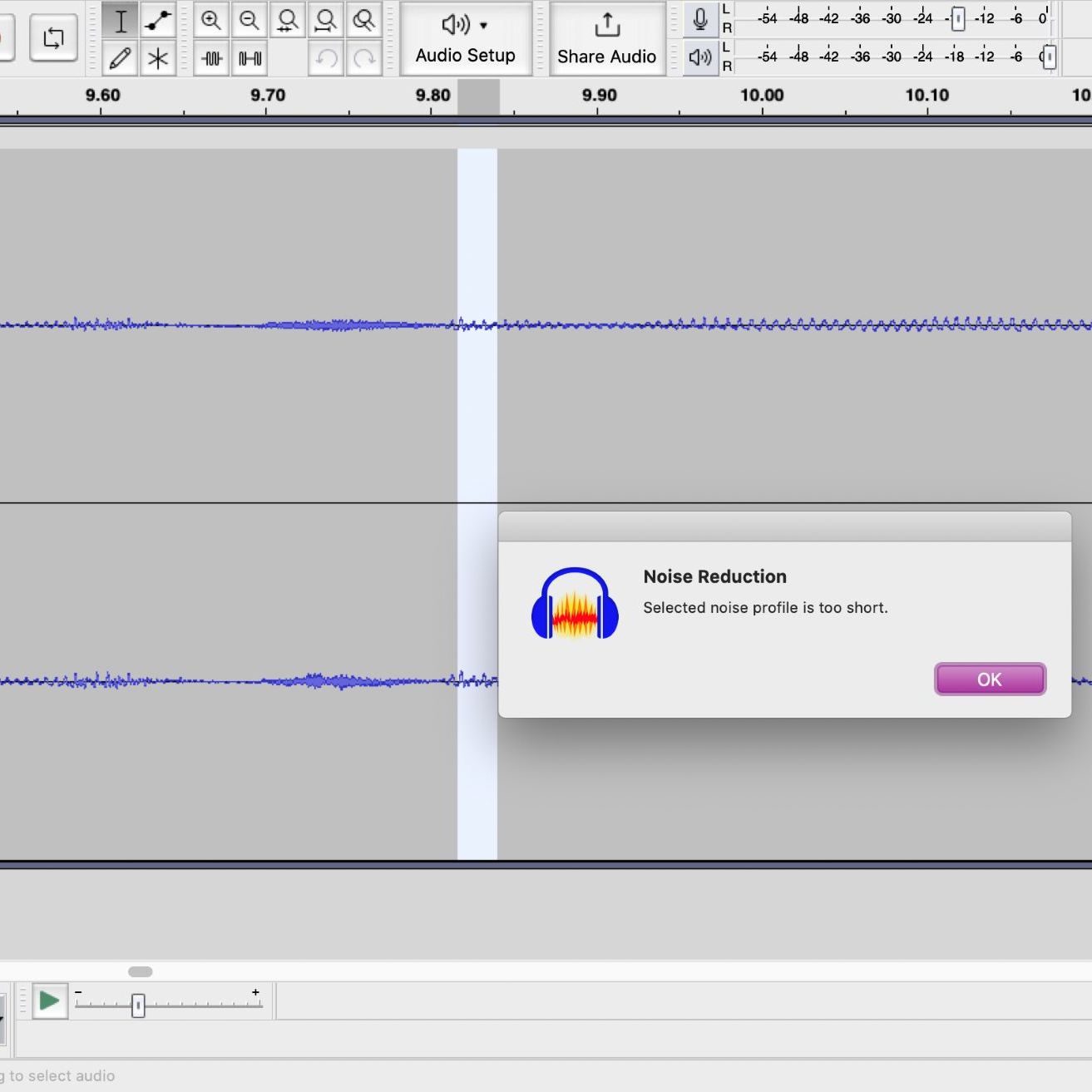Click the Zoom In magnifier

(x=211, y=21)
